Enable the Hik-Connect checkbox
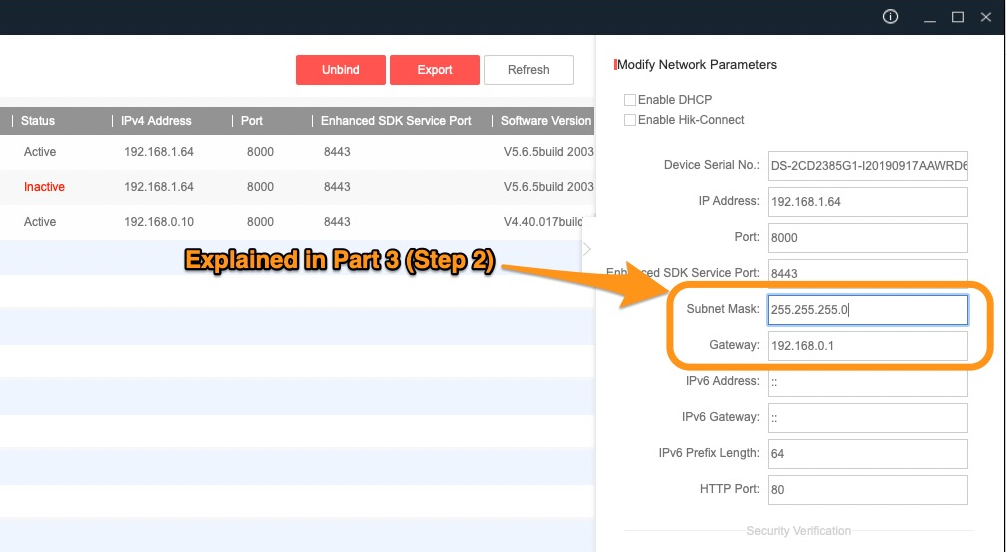This screenshot has height=552, width=1006. (630, 120)
